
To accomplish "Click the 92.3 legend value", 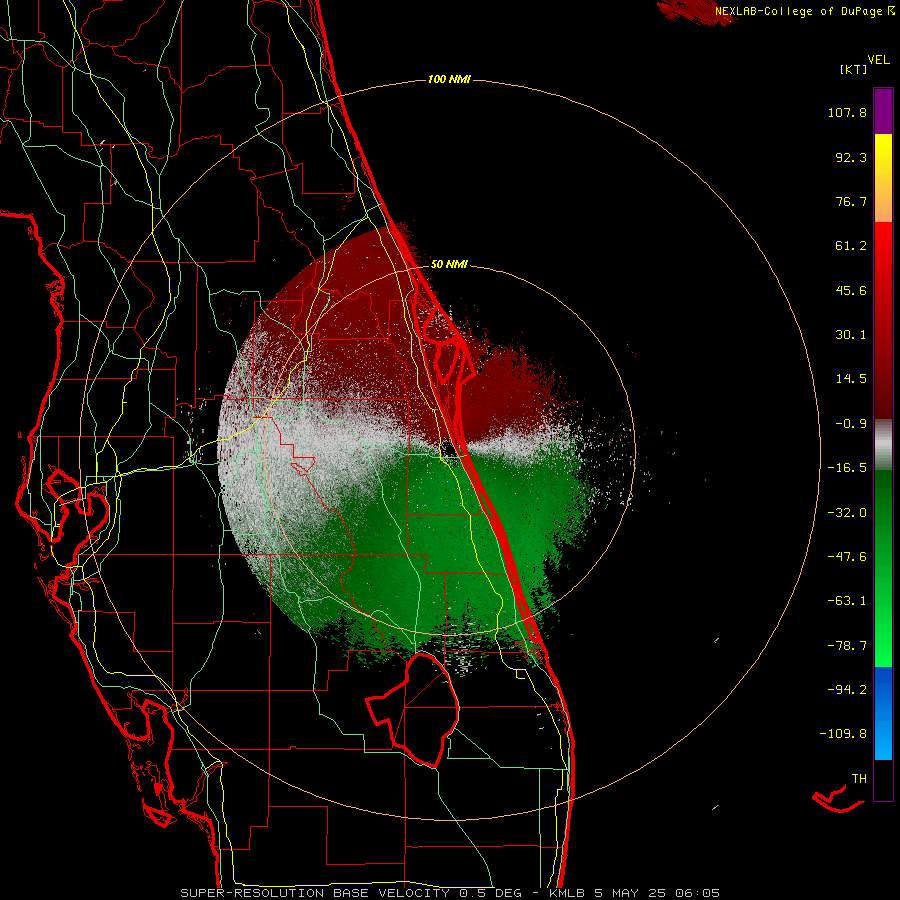I will (851, 157).
